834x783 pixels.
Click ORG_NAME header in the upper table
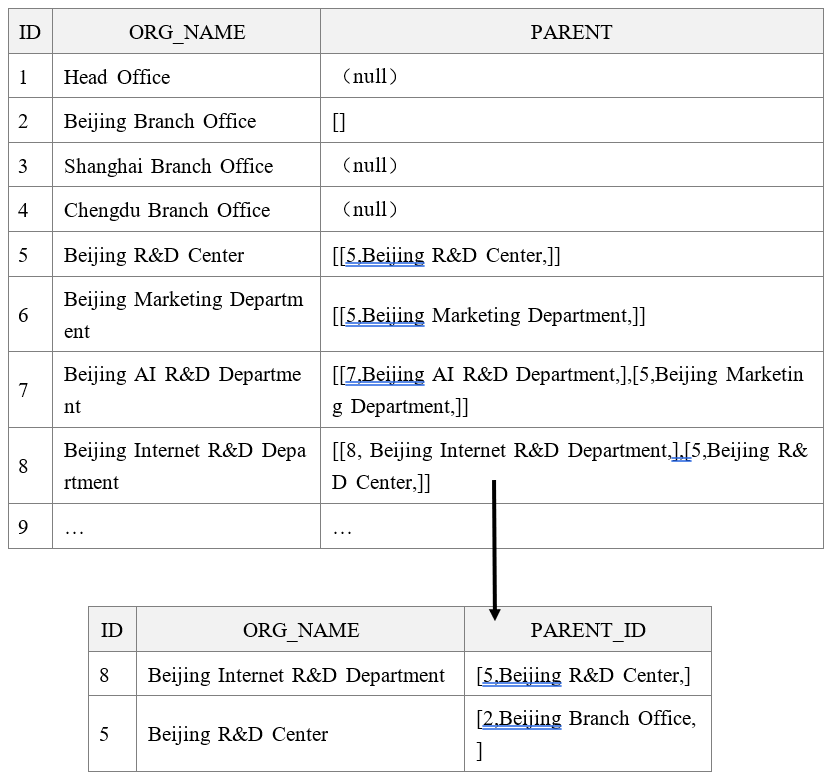(x=187, y=32)
